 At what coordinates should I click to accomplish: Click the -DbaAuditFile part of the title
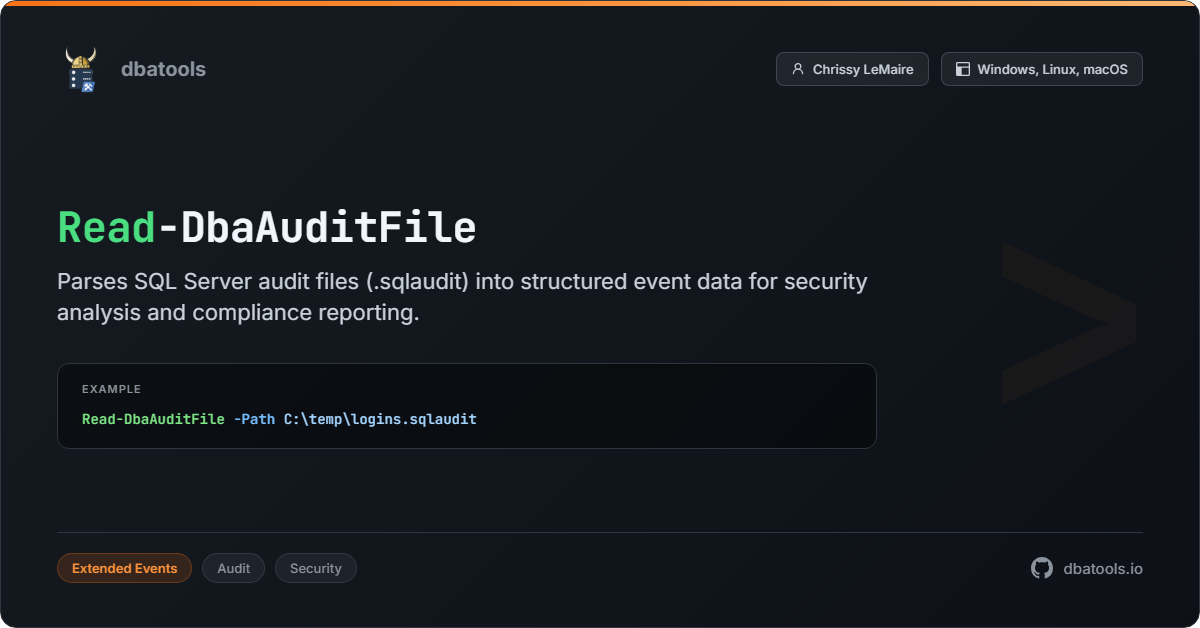[x=318, y=228]
